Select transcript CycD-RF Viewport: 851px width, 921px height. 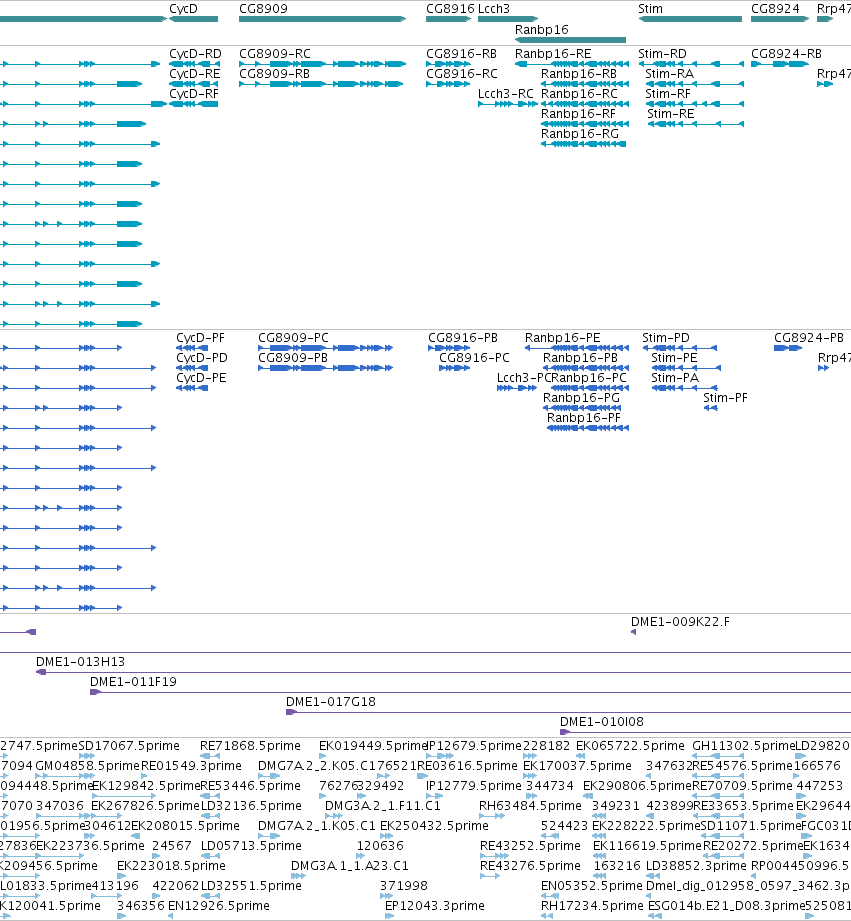click(194, 93)
